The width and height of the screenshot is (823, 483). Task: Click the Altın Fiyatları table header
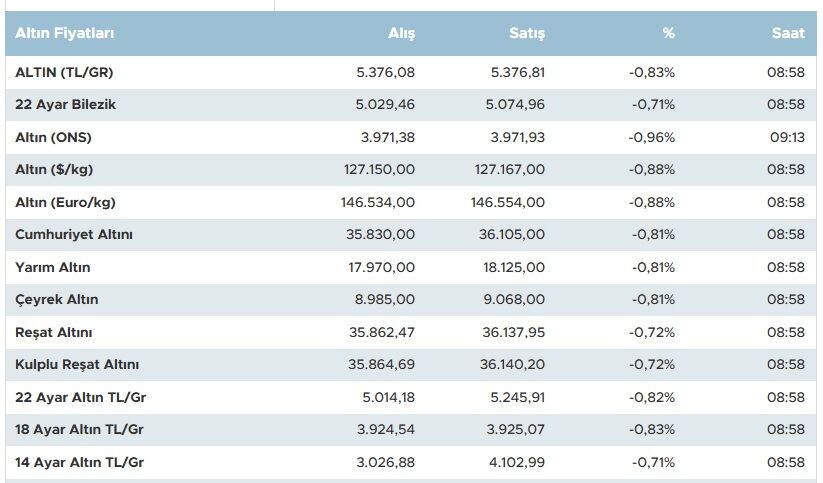65,33
